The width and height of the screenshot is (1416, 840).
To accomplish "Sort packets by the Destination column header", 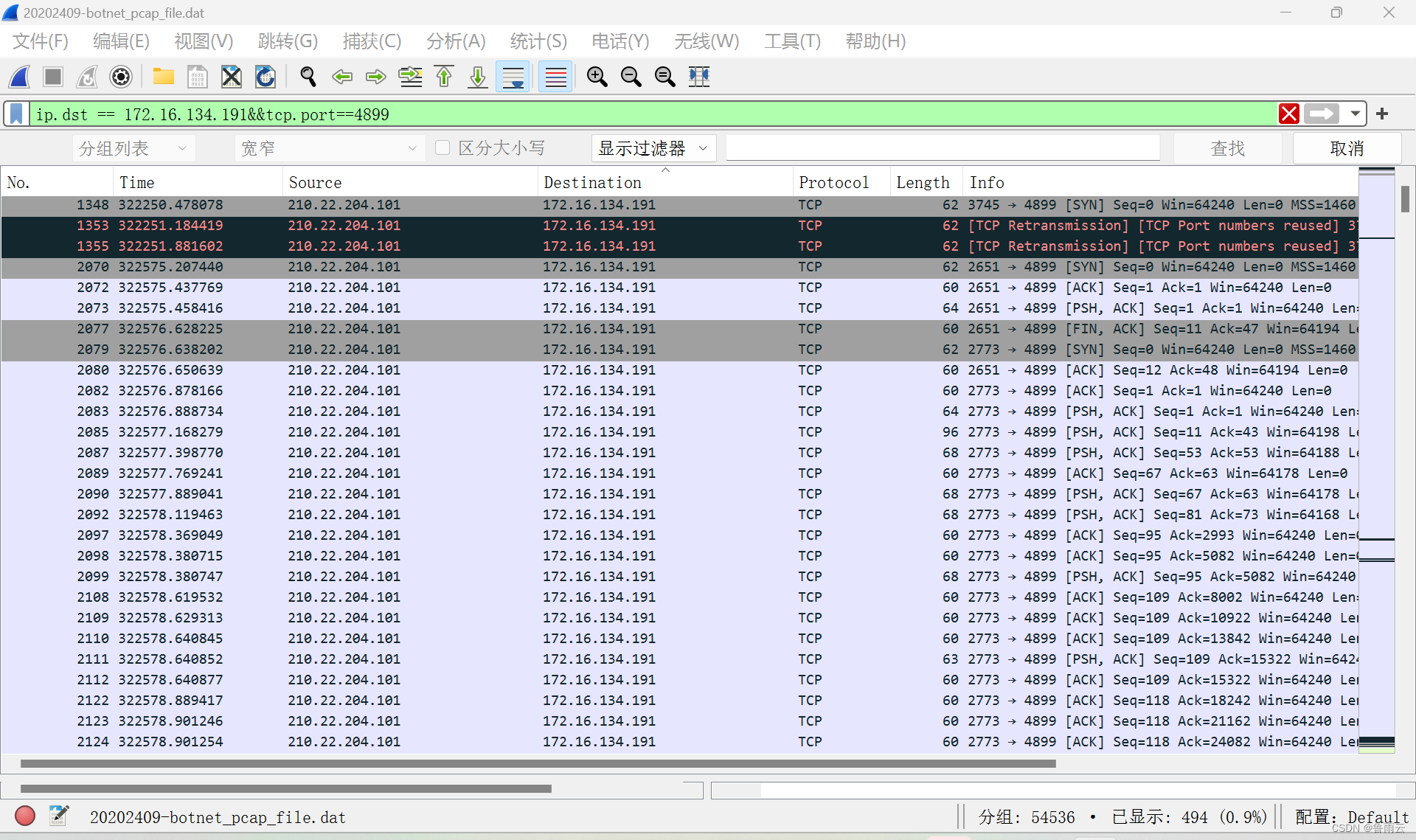I will [x=665, y=182].
